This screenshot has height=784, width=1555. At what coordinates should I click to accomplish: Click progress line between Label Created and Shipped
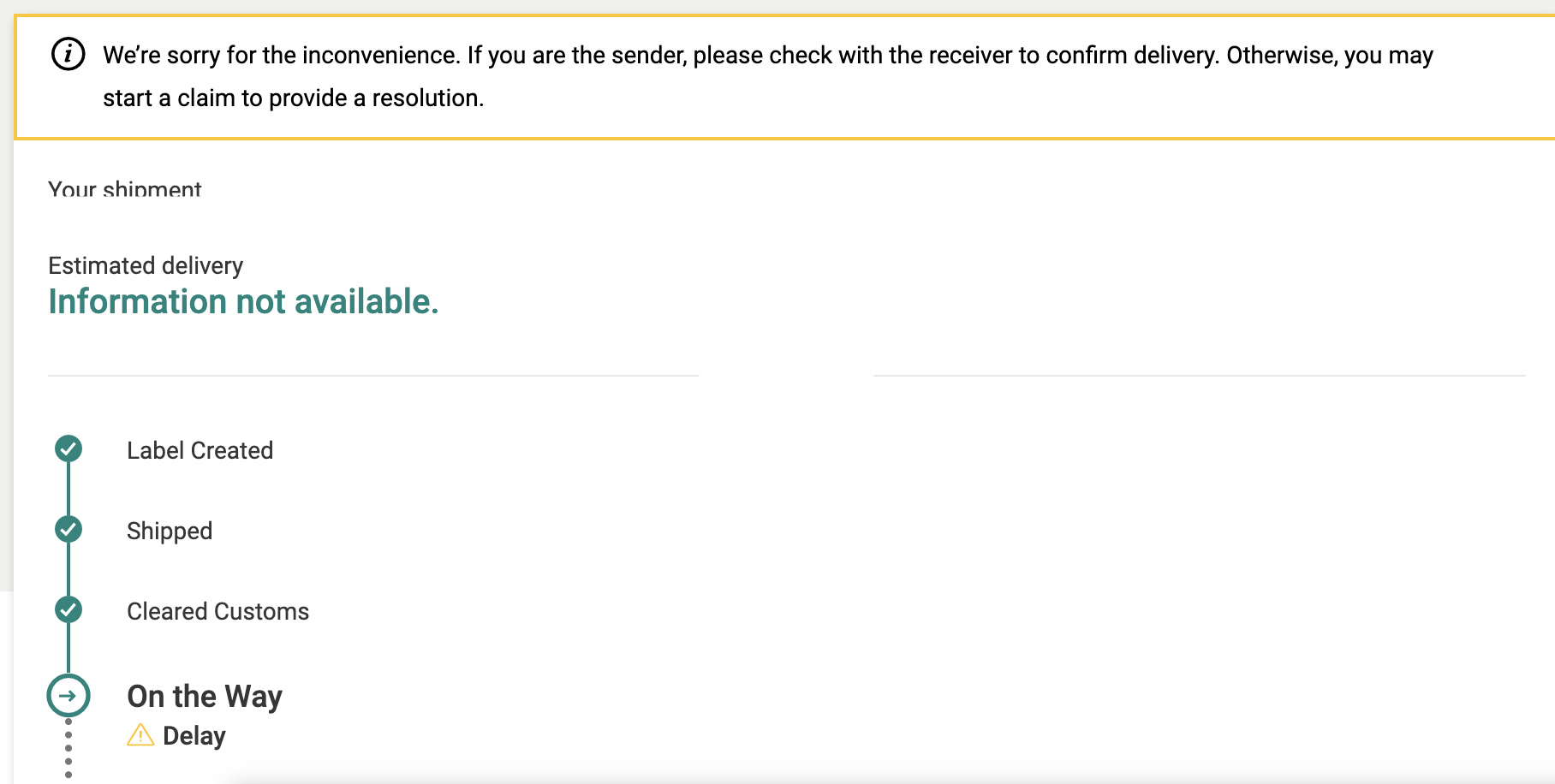[69, 489]
